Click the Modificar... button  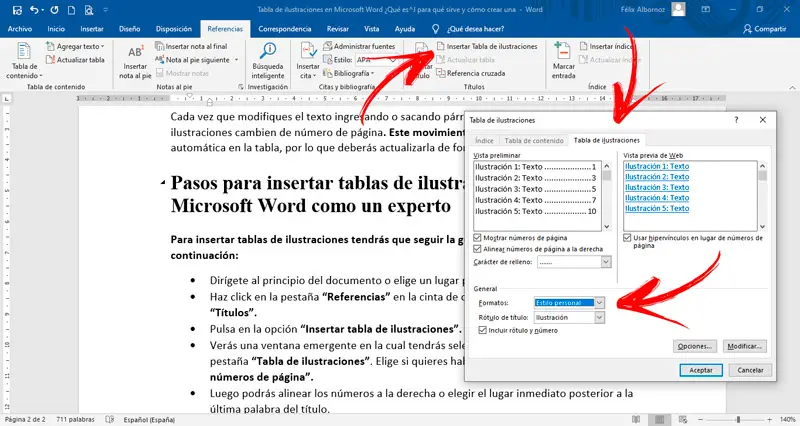744,346
